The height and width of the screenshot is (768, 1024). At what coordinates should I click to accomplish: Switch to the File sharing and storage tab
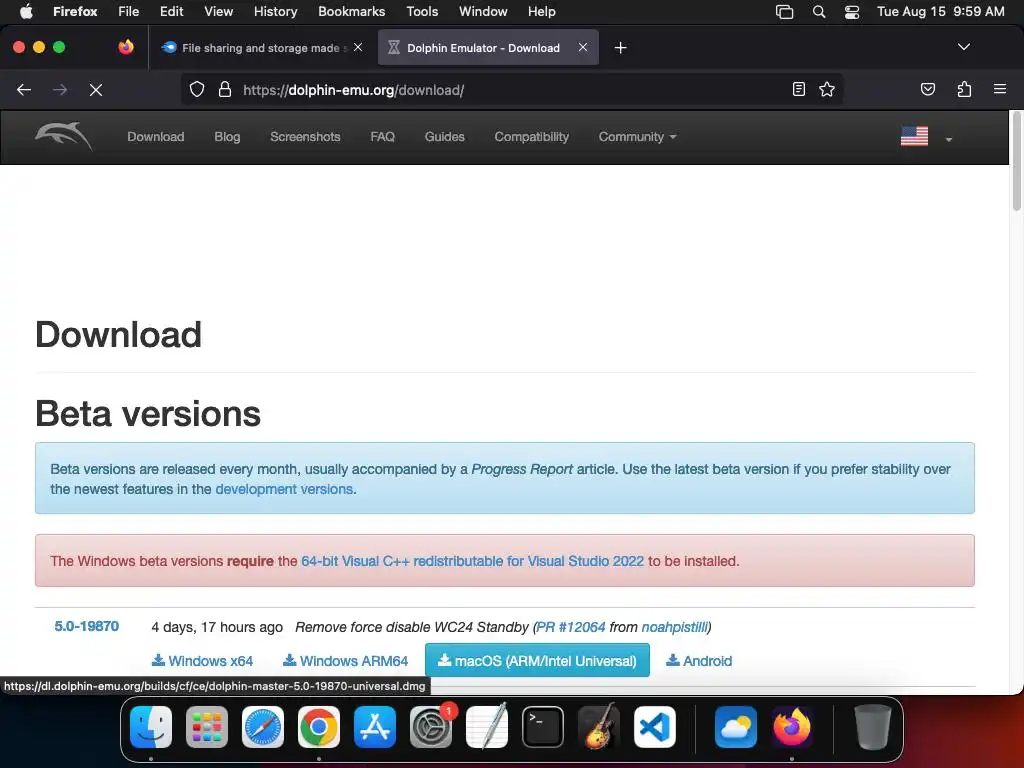[x=262, y=47]
